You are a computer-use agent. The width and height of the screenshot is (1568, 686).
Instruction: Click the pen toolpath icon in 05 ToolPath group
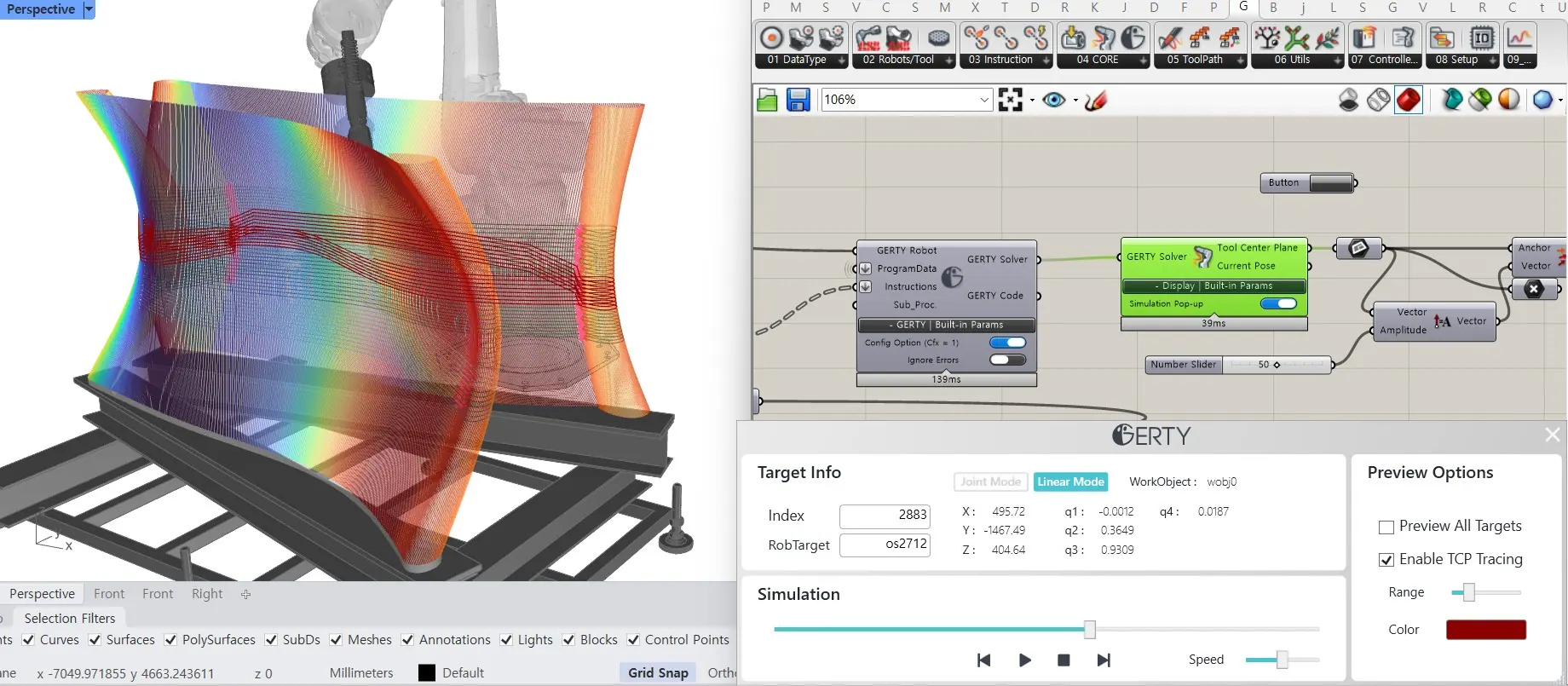click(x=1171, y=38)
